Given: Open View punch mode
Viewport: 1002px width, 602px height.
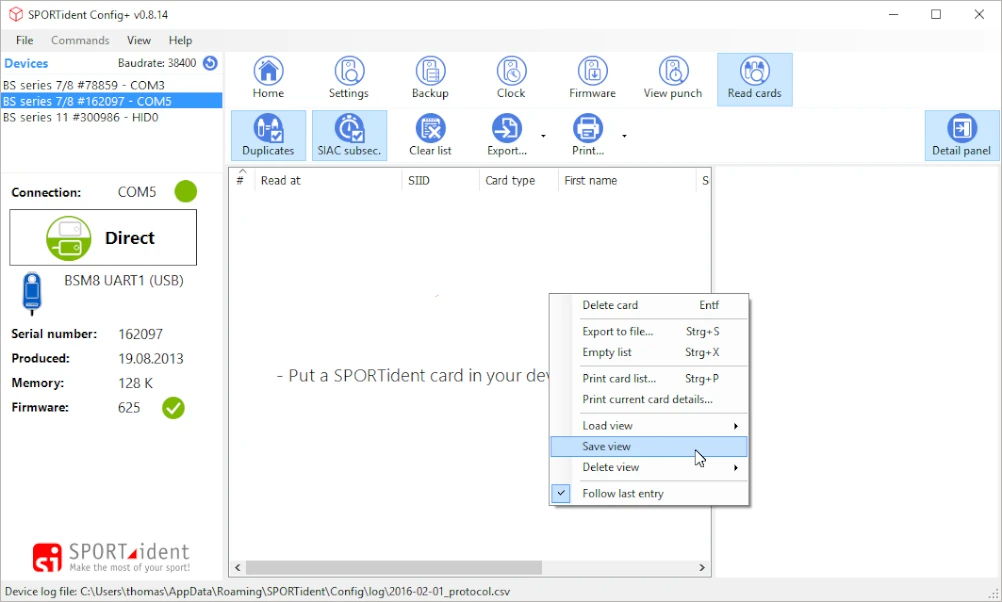Looking at the screenshot, I should [x=673, y=79].
